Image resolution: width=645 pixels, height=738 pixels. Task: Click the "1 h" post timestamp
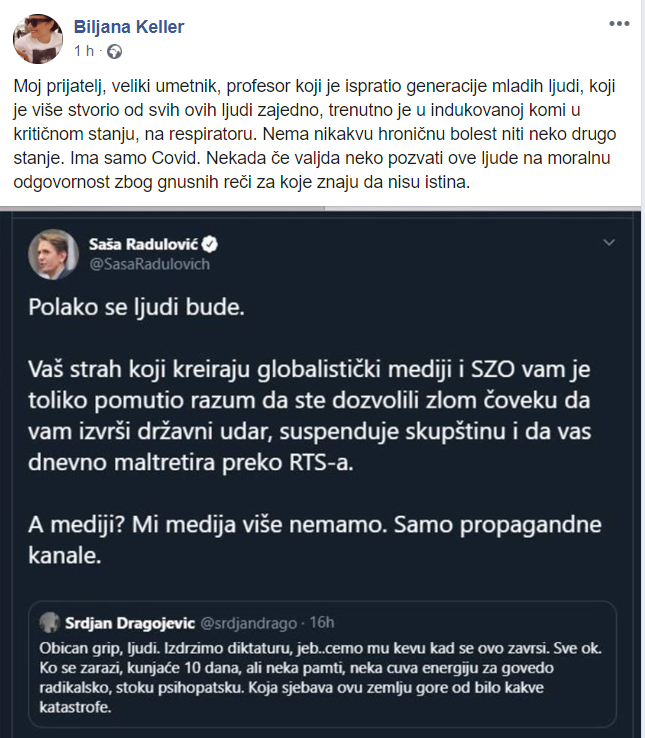pos(86,50)
